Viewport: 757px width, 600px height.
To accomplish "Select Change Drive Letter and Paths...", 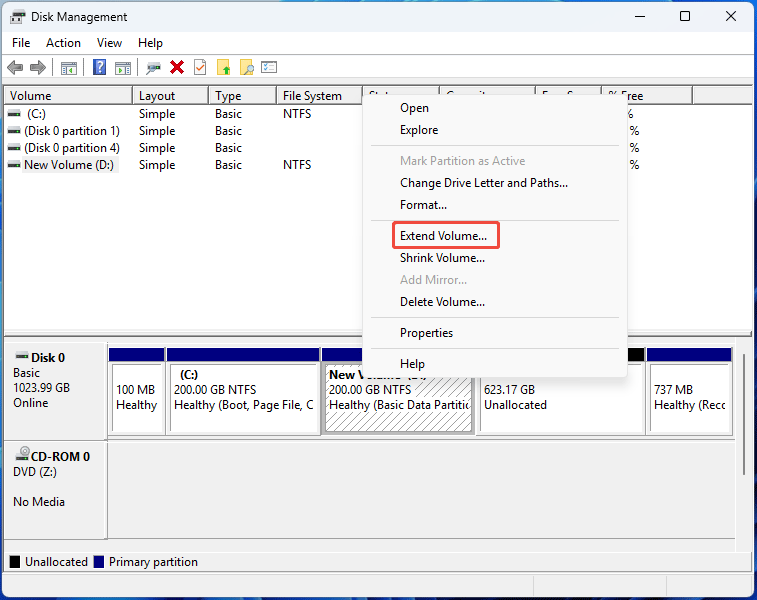I will point(495,183).
